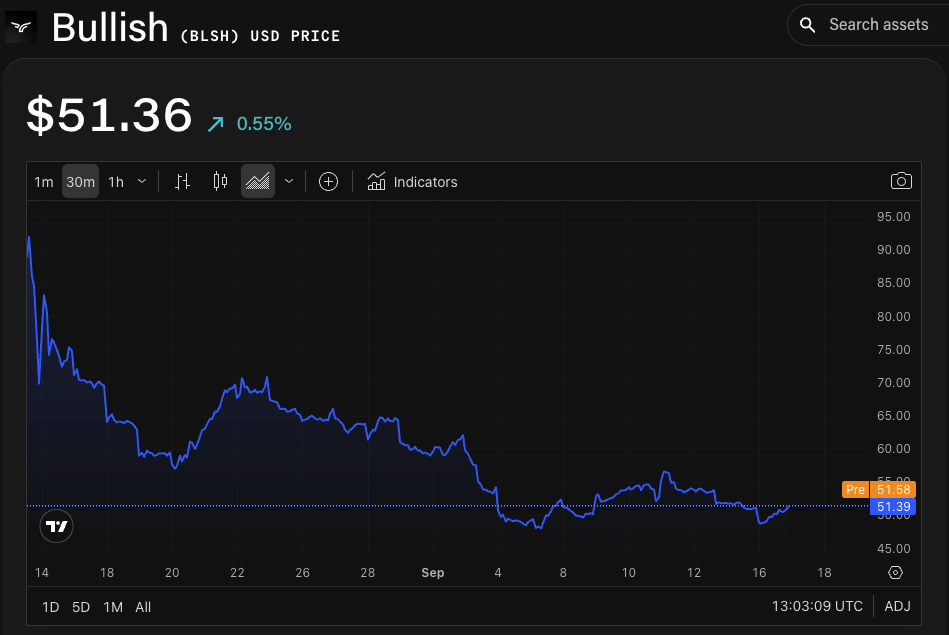This screenshot has height=635, width=949.
Task: Click the bar change style icon
Action: tap(182, 181)
